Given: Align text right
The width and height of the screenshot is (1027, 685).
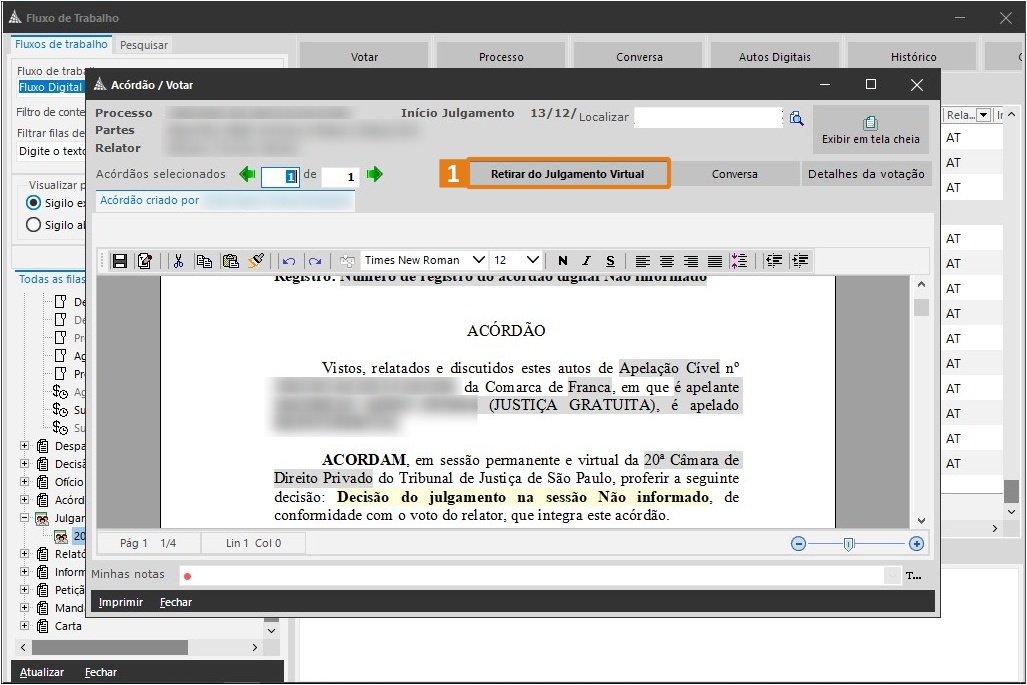Looking at the screenshot, I should (691, 261).
